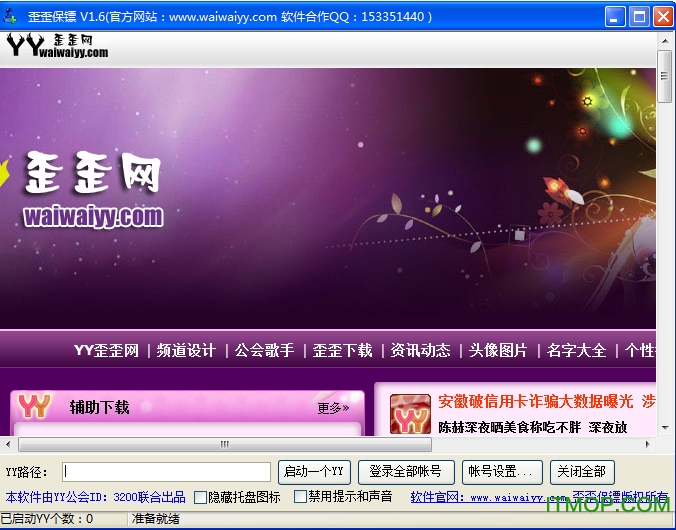
Task: Expand 更多» in 辅助下载 panel
Action: tap(333, 408)
